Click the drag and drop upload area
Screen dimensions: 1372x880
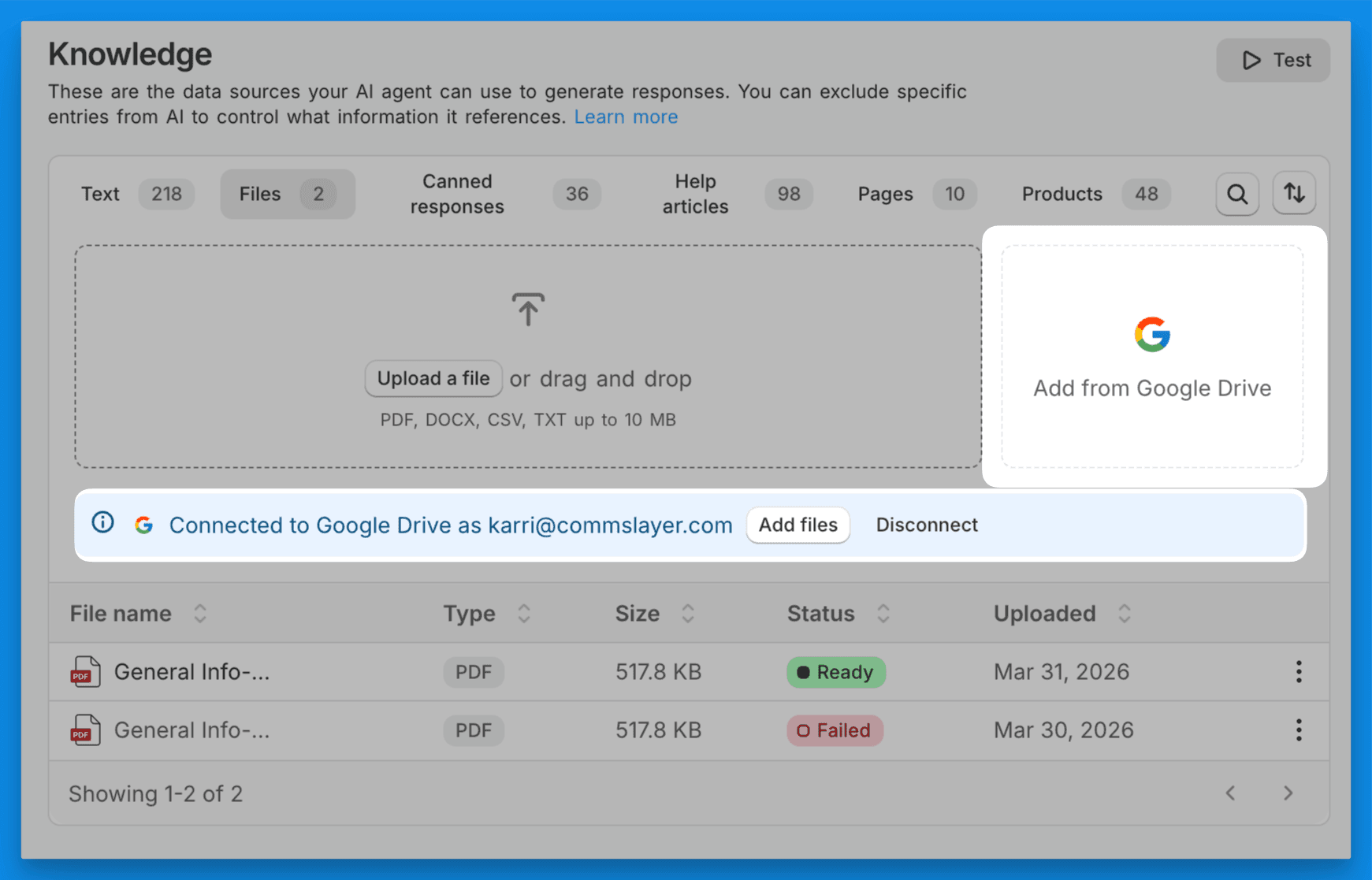point(528,356)
